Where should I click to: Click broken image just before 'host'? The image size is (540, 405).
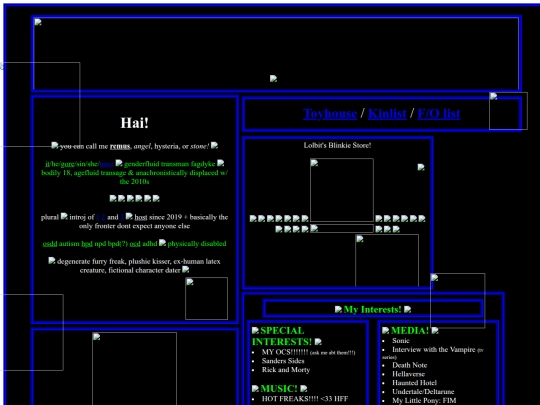[x=129, y=216]
